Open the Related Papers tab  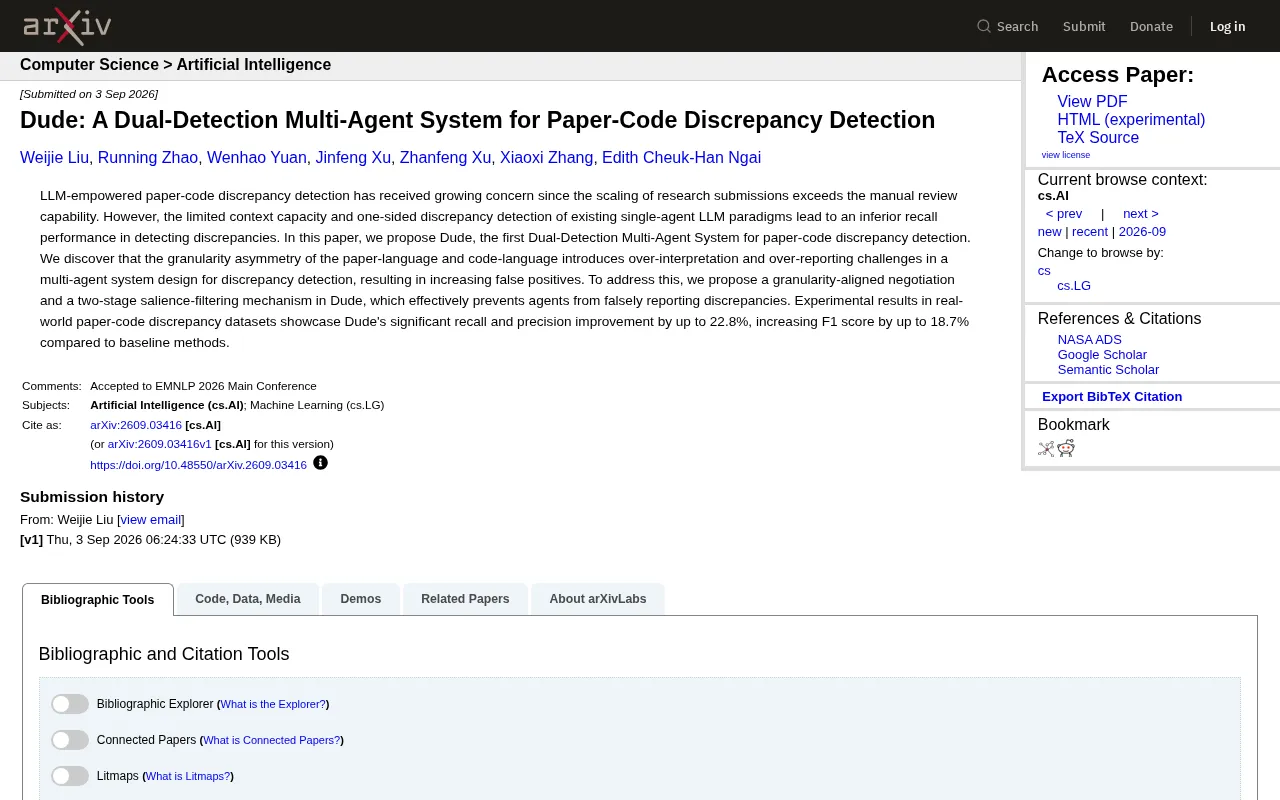click(465, 599)
